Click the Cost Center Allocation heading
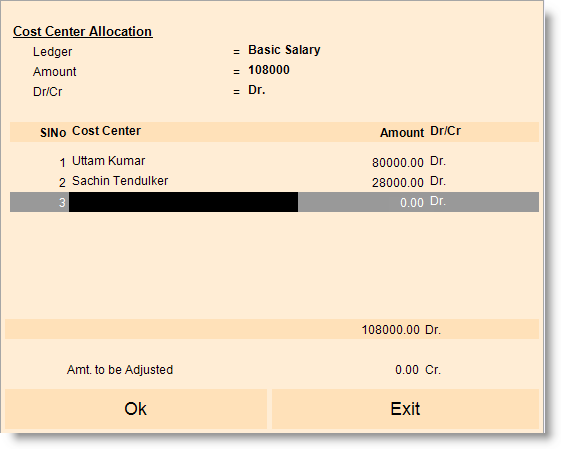 point(83,31)
